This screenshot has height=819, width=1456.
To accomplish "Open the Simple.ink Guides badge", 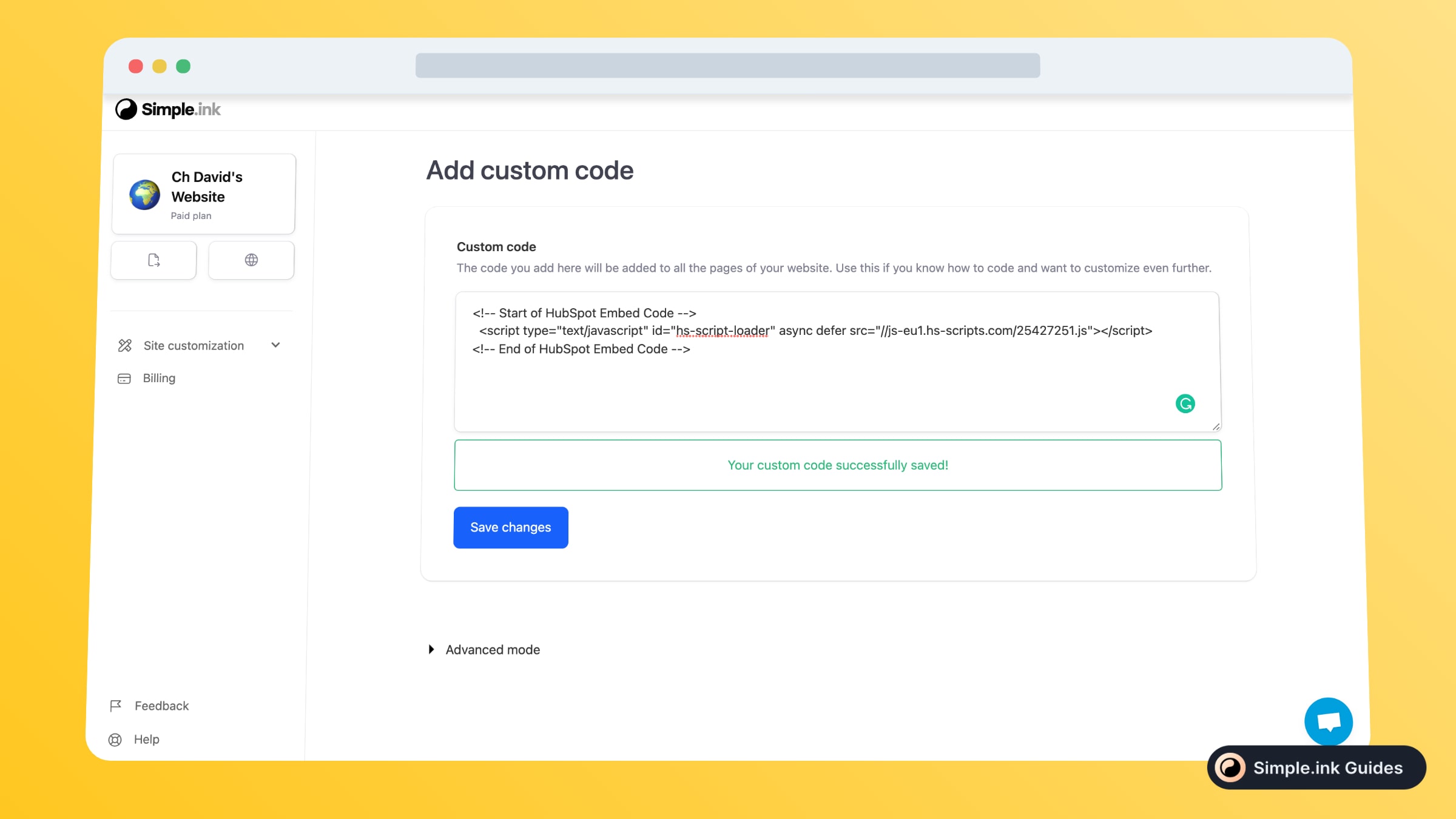I will [1316, 767].
